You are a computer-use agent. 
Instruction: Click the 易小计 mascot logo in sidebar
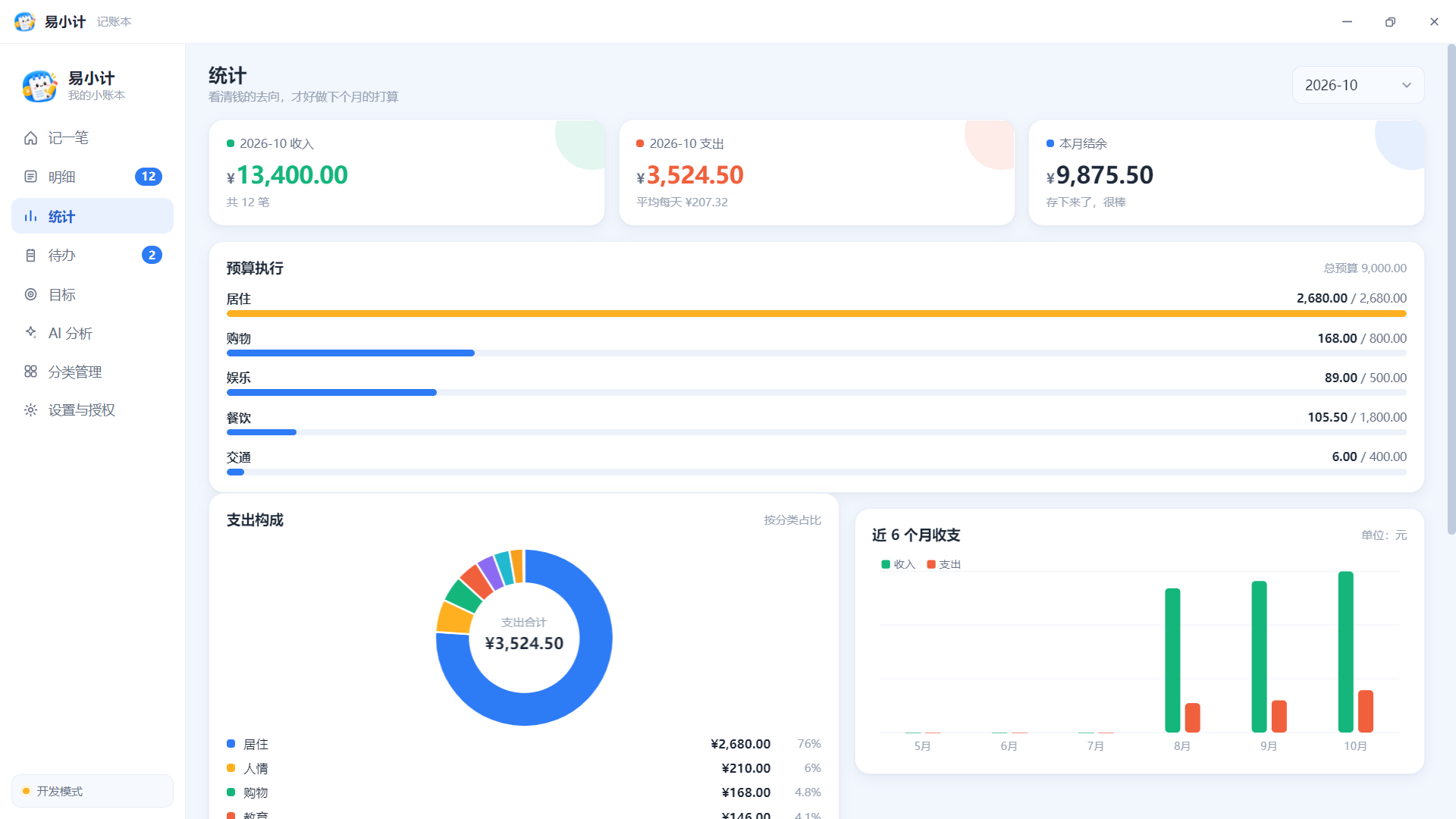(39, 86)
